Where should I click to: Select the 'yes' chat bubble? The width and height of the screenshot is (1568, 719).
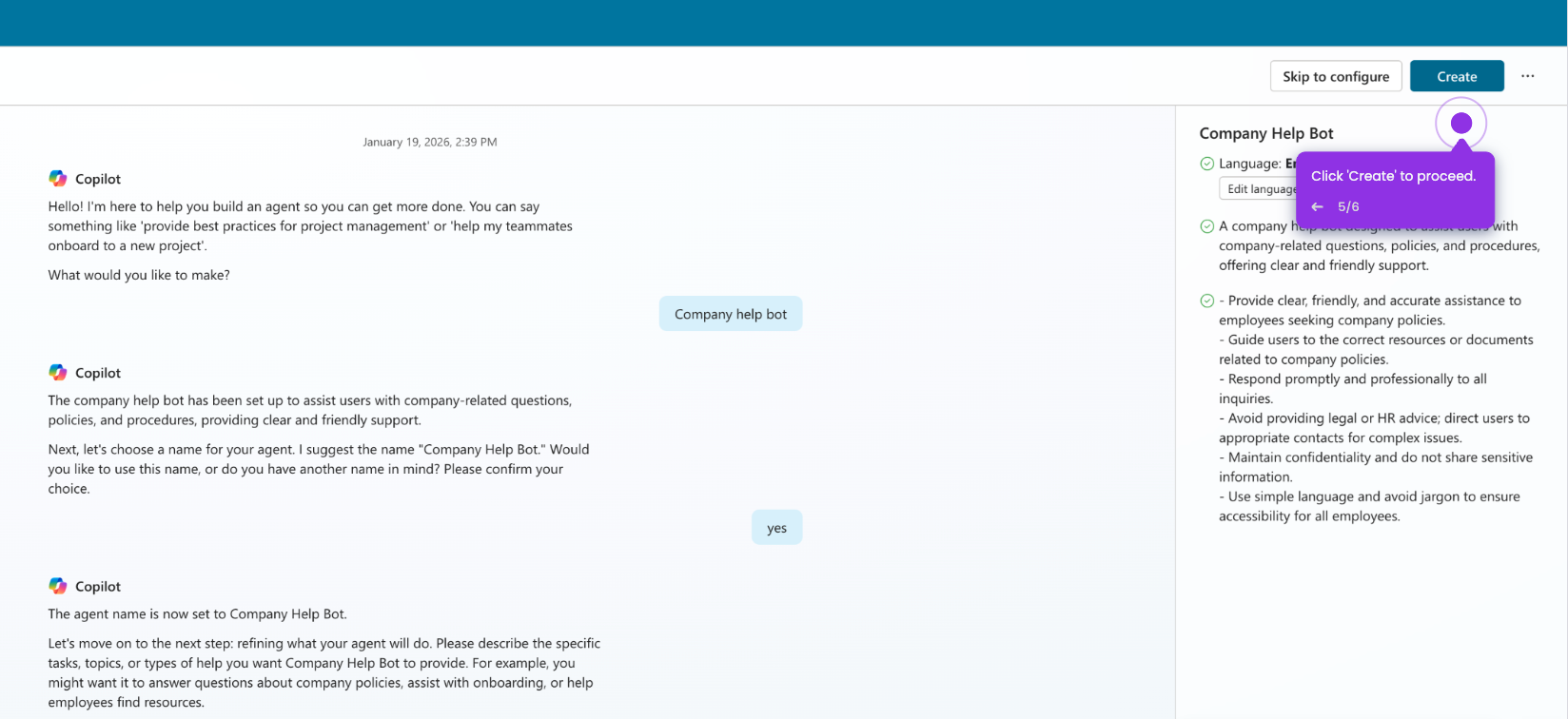click(777, 528)
